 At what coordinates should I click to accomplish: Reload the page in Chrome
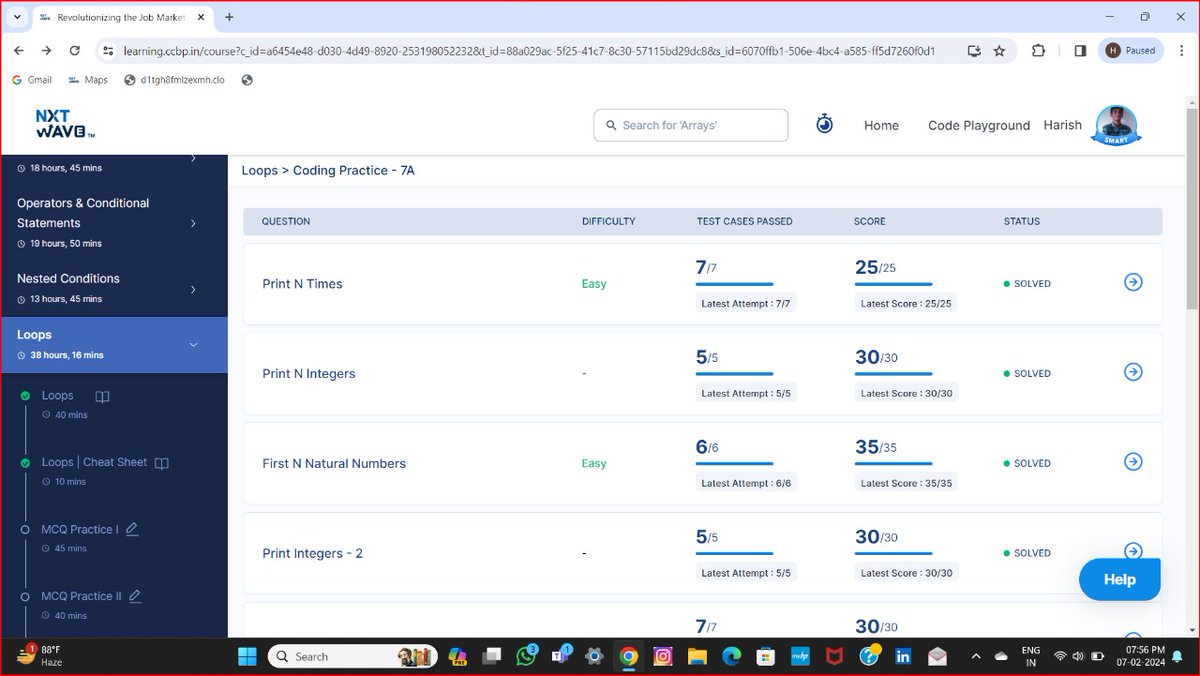(x=74, y=50)
